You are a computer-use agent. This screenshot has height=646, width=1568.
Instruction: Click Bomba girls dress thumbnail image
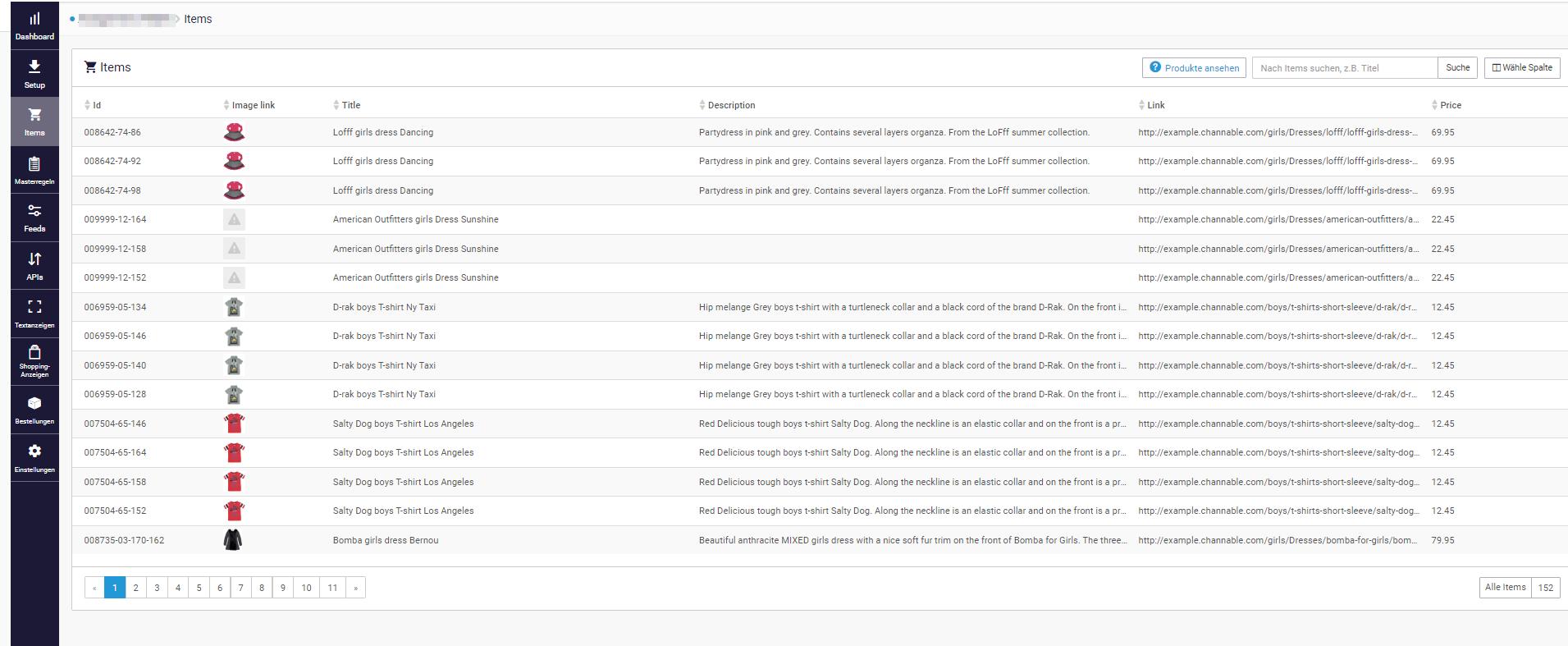(233, 540)
